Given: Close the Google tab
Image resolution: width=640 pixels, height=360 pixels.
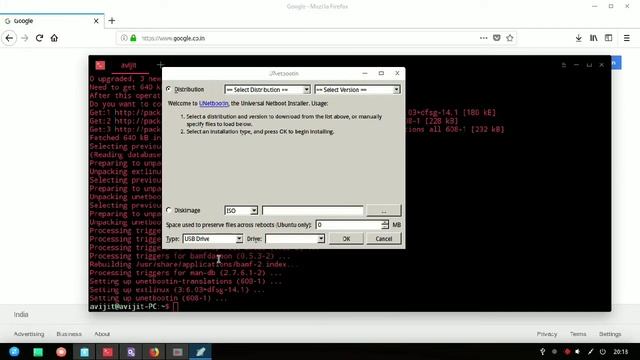Looking at the screenshot, I should tap(96, 21).
